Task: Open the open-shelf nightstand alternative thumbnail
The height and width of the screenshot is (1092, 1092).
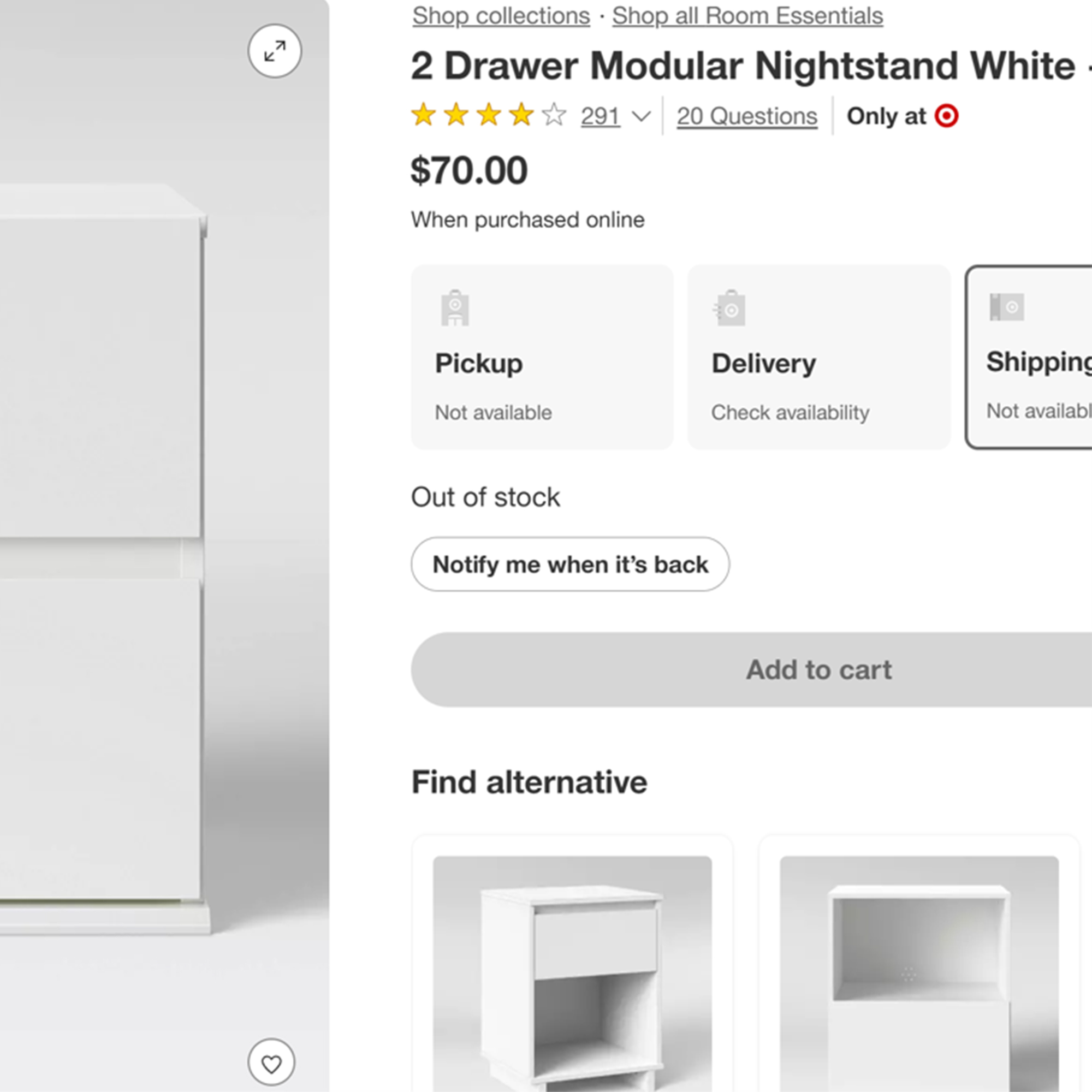Action: click(919, 974)
